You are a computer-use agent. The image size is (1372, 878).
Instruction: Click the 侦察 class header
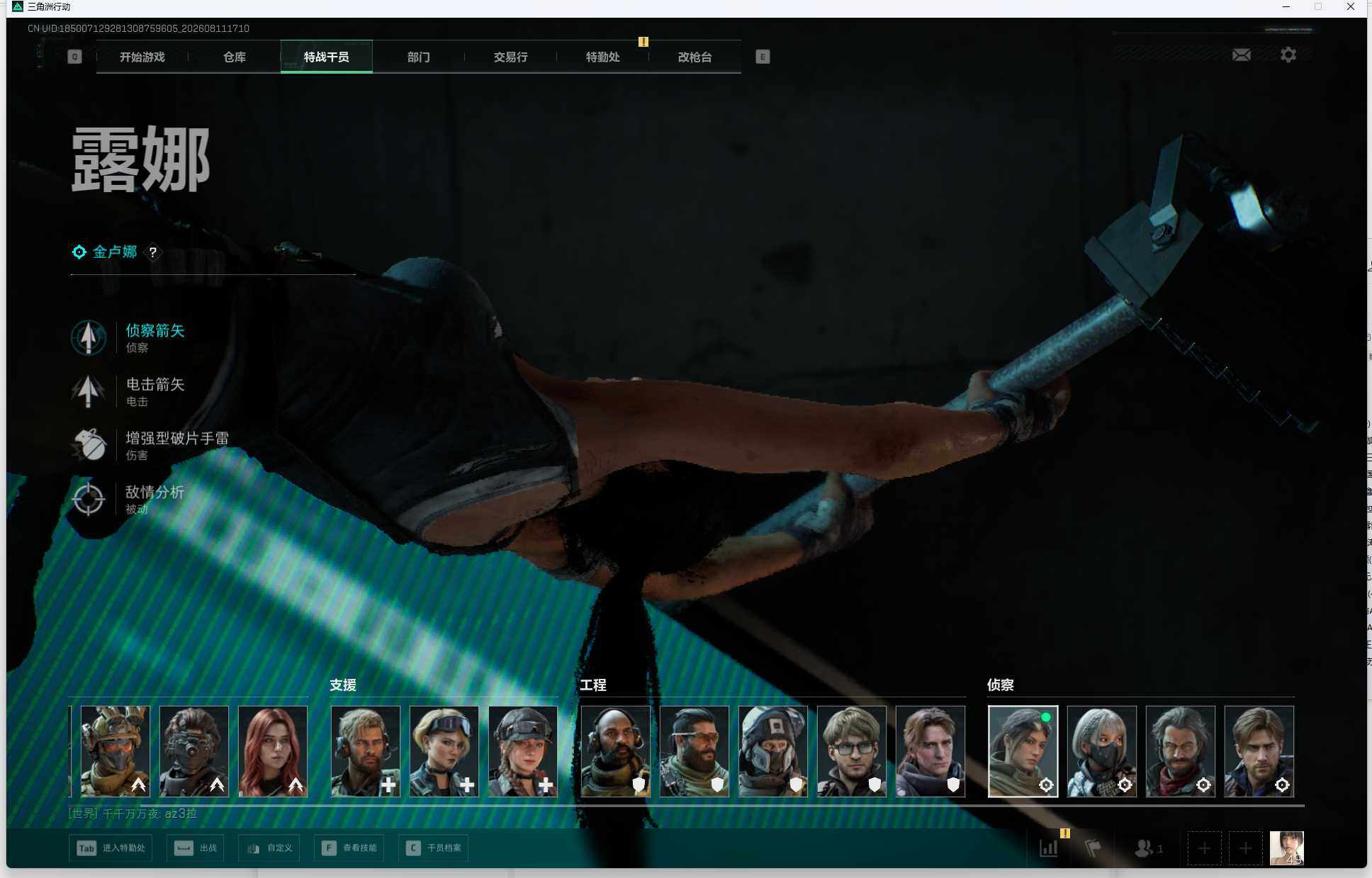point(1001,685)
